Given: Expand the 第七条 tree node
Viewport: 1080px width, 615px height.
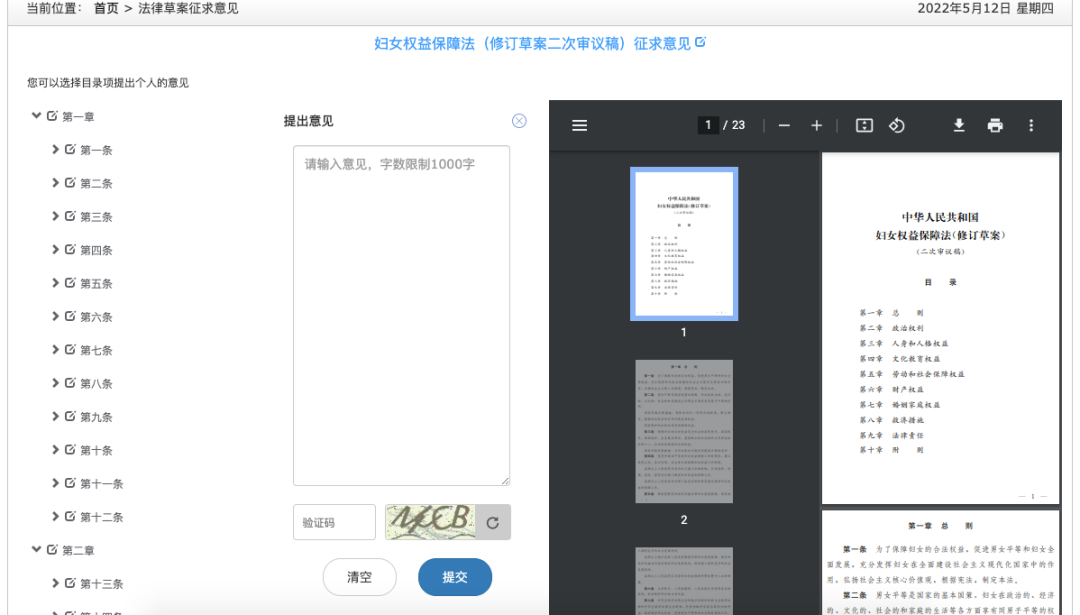Looking at the screenshot, I should [55, 349].
